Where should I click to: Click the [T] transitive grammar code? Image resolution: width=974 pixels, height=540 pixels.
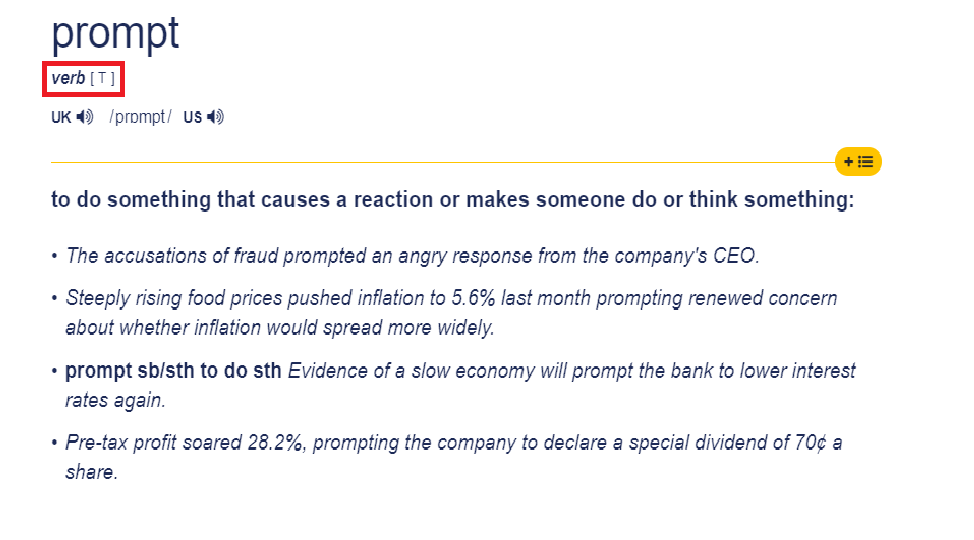(102, 78)
